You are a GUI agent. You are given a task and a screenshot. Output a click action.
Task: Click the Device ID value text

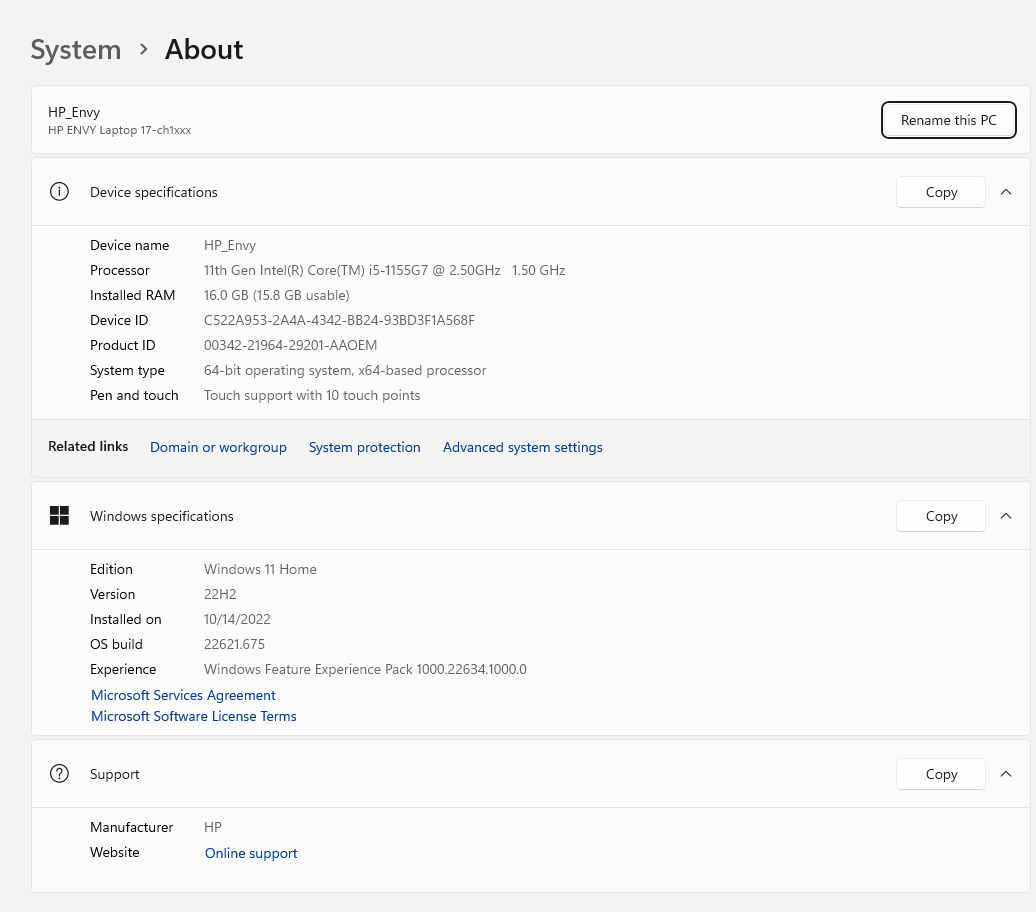pos(339,320)
